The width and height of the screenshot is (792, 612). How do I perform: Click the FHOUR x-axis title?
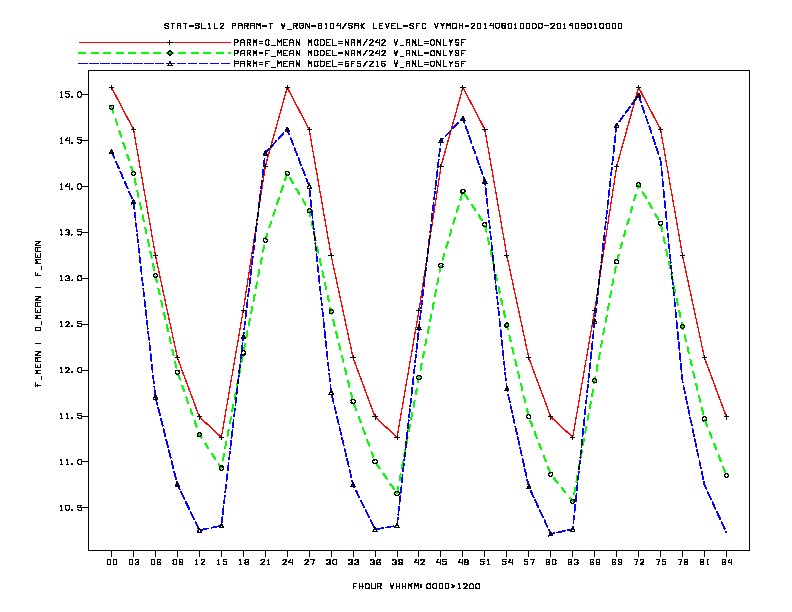click(416, 586)
